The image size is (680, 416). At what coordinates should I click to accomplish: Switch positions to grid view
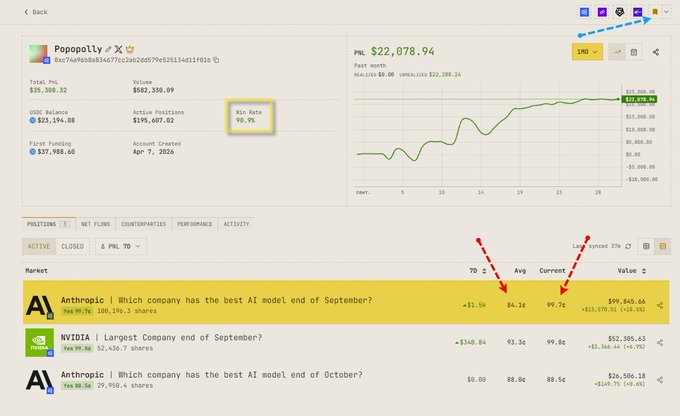646,246
